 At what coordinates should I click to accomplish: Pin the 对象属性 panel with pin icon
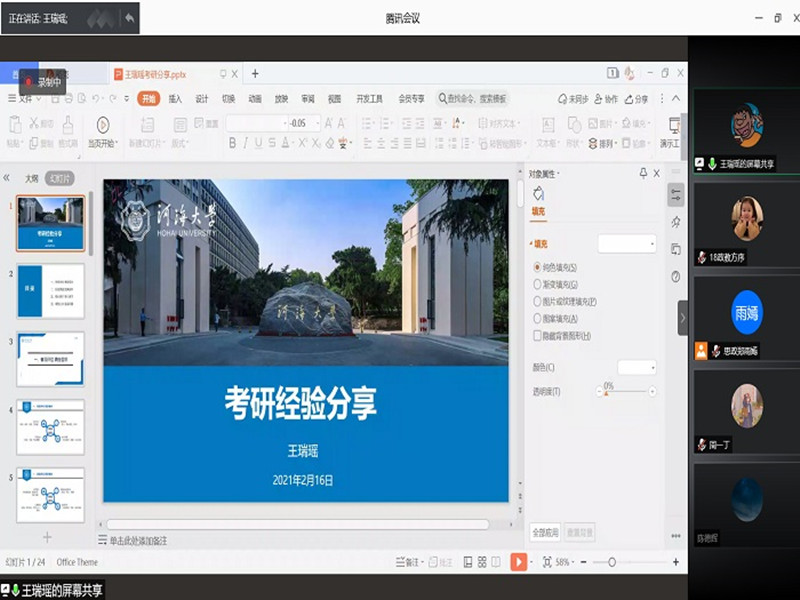[x=643, y=173]
